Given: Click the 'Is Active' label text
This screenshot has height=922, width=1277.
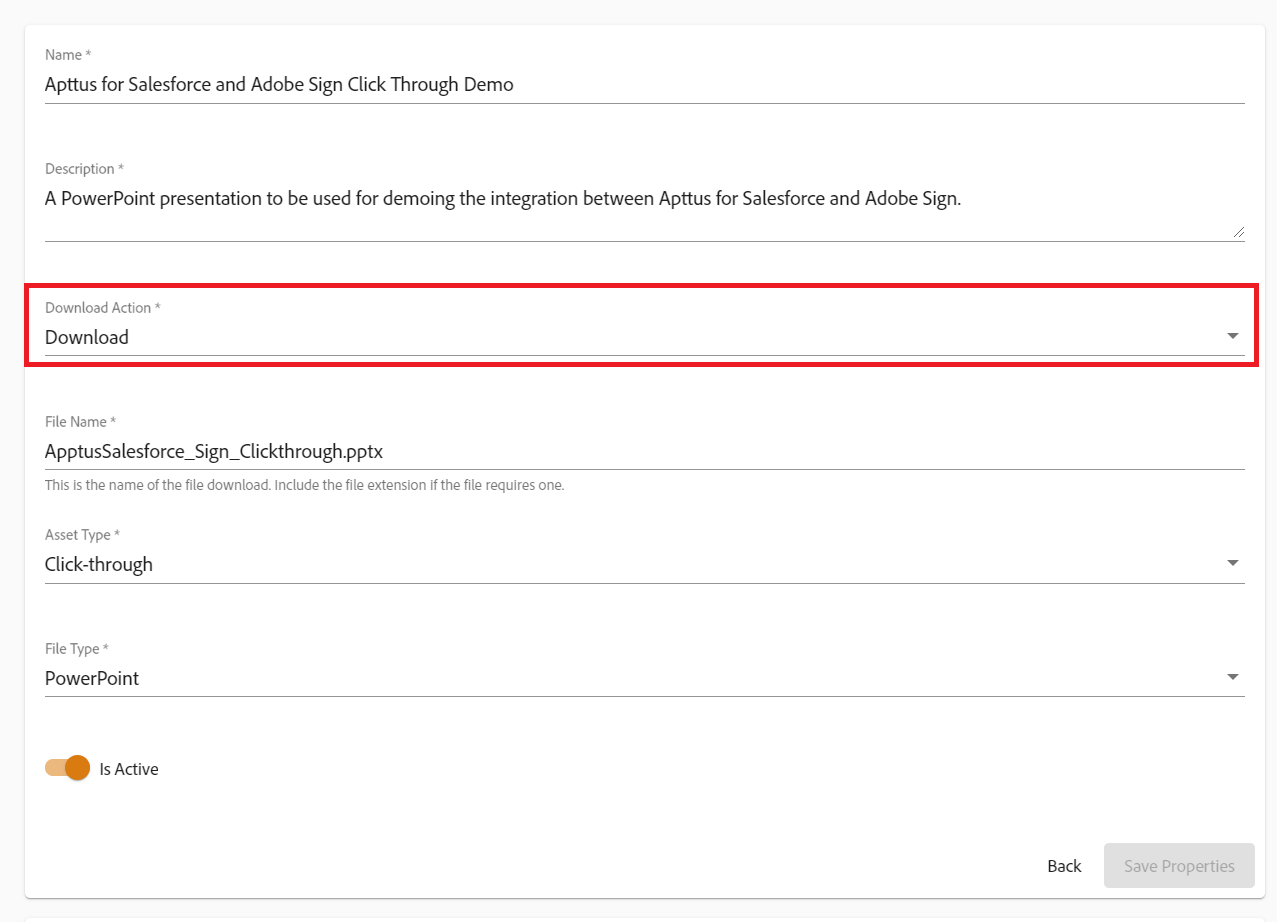Looking at the screenshot, I should point(129,769).
